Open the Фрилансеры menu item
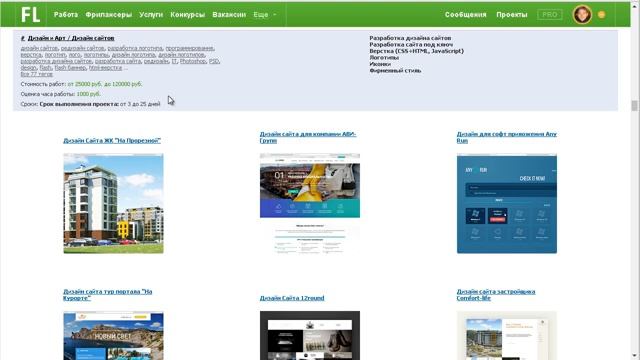Image resolution: width=640 pixels, height=360 pixels. [109, 15]
